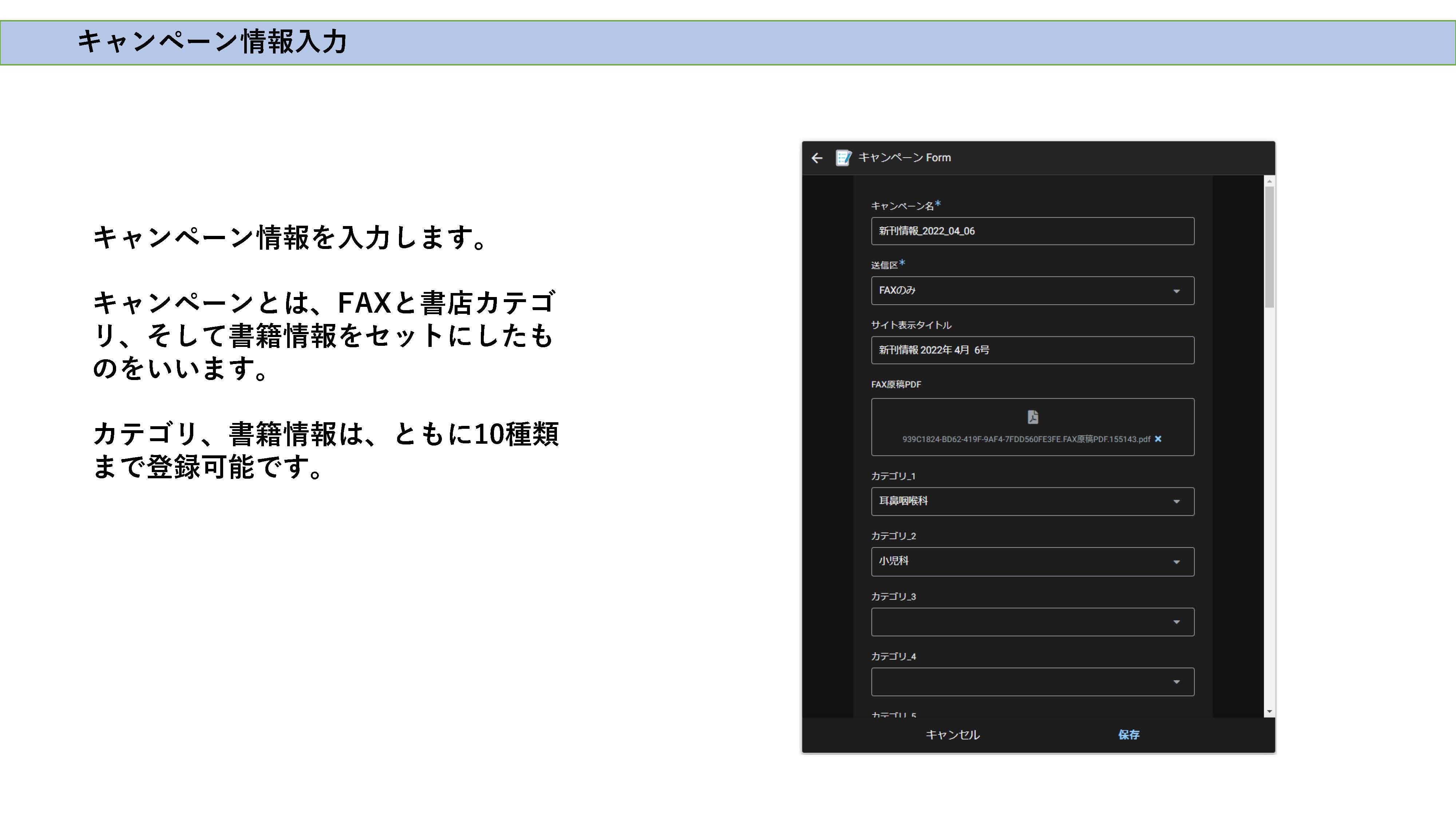Click the 保存 save button
Viewport: 1456px width, 819px height.
(1128, 735)
